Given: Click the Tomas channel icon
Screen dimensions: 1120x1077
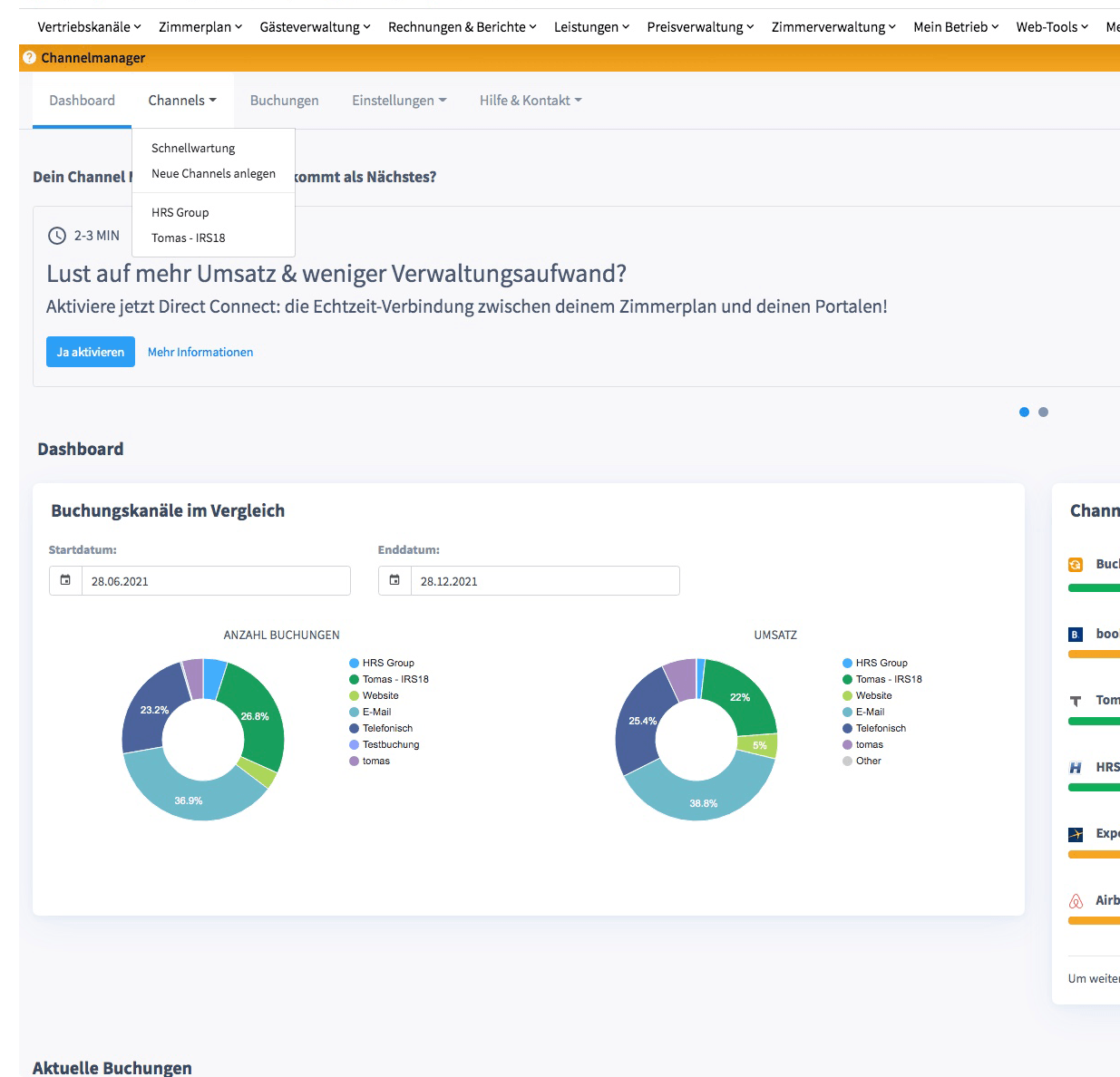Looking at the screenshot, I should click(x=1076, y=701).
